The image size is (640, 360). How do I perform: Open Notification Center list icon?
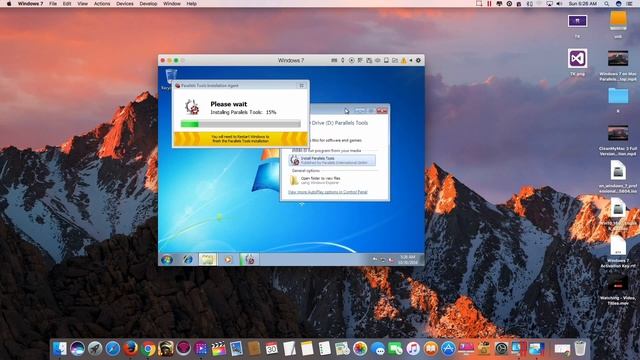[x=629, y=4]
